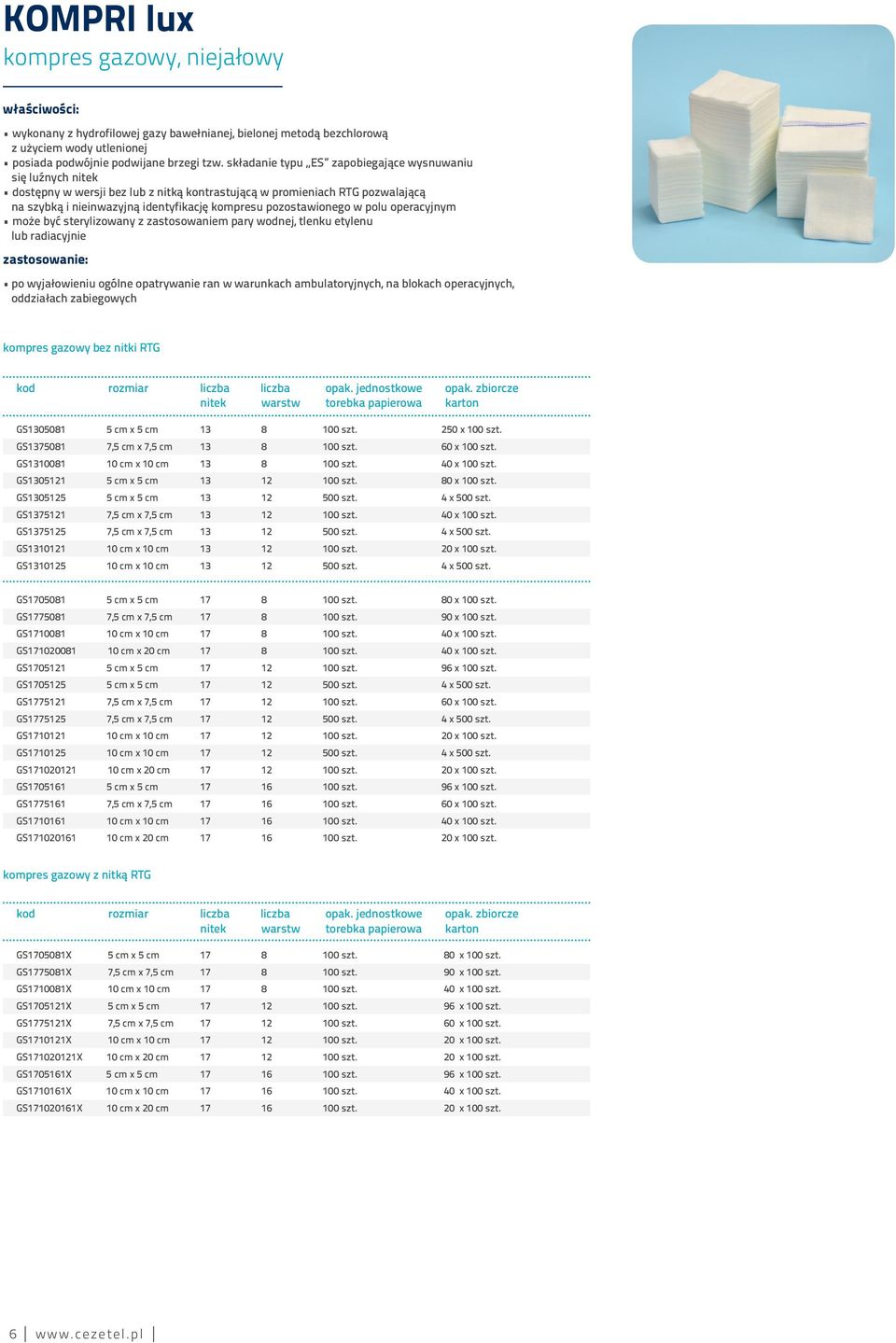The width and height of the screenshot is (896, 1343).
Task: Click 'liczba nitek' header in first table
Action: 215,396
